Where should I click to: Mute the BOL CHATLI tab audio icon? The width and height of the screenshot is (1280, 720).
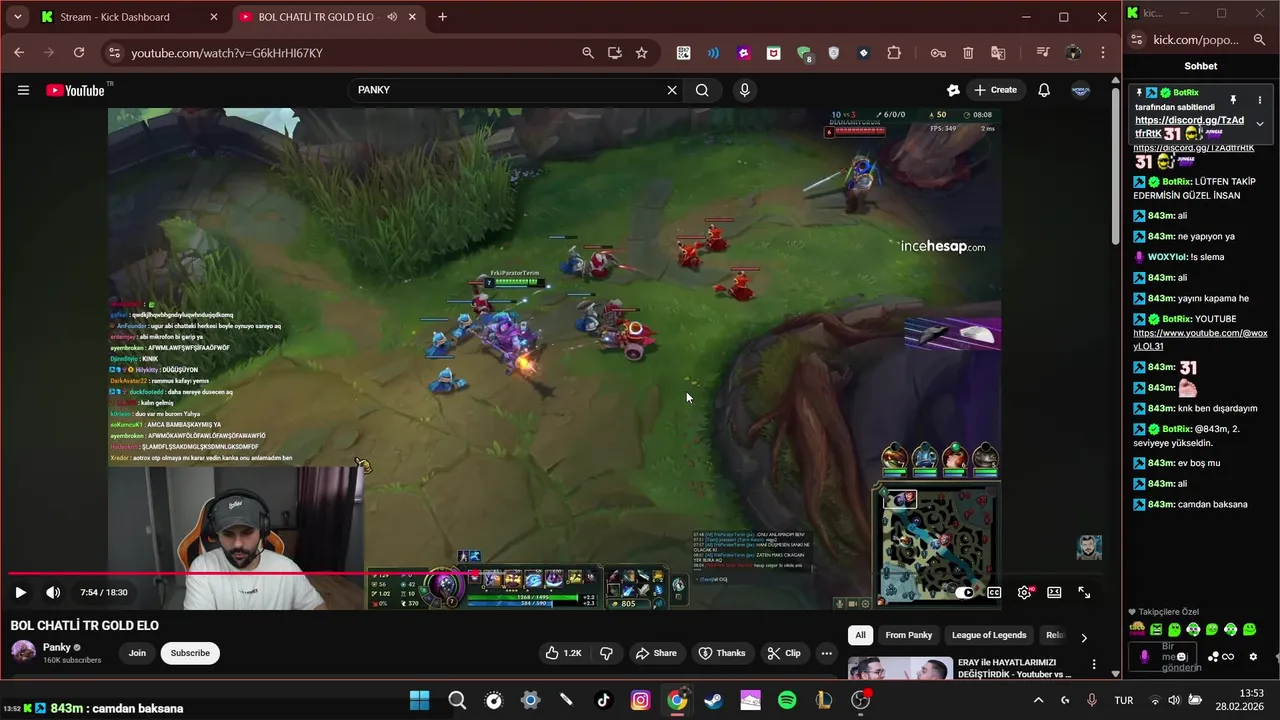[392, 17]
